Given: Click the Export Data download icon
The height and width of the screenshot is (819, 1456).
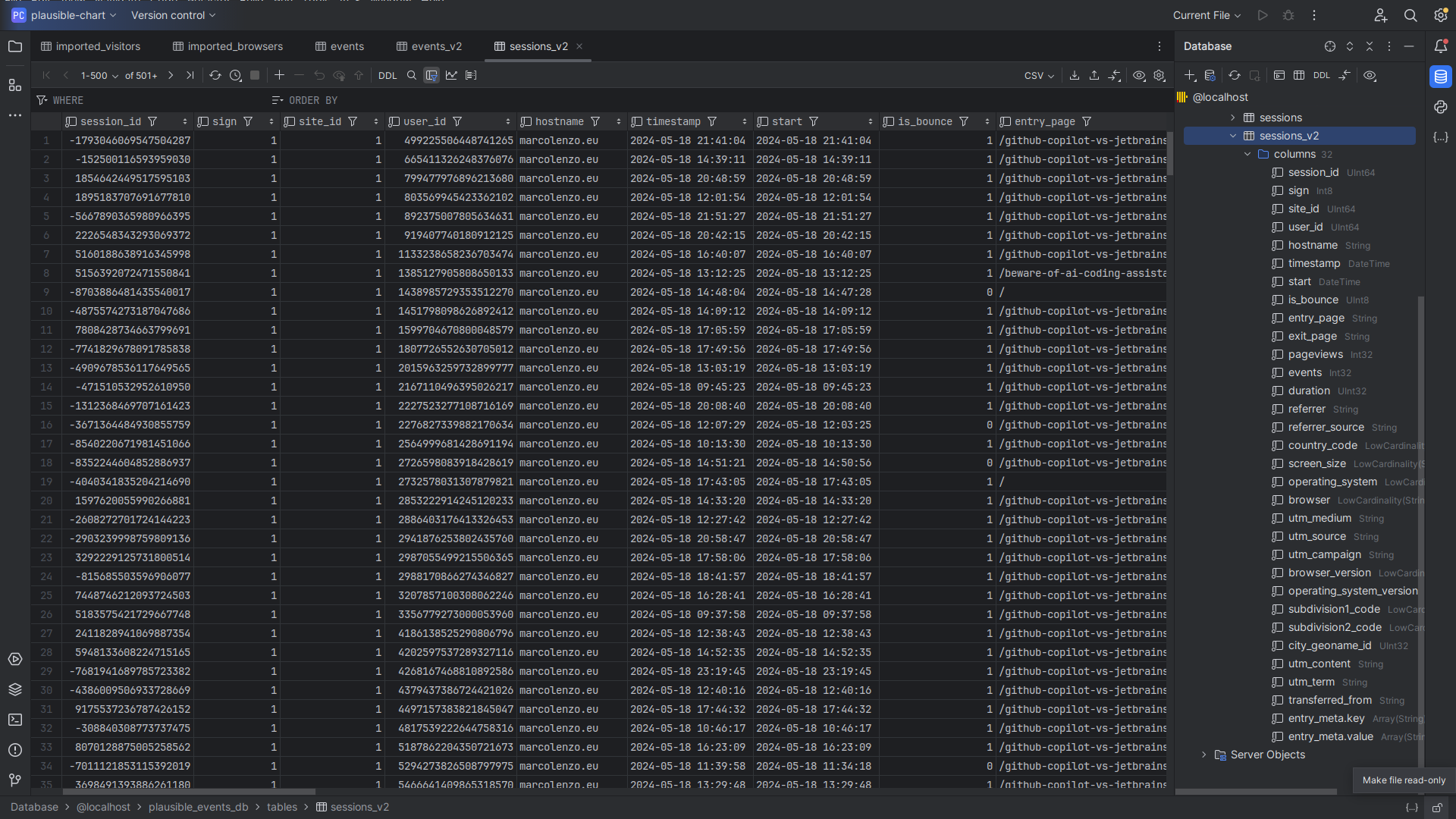Looking at the screenshot, I should (x=1075, y=76).
